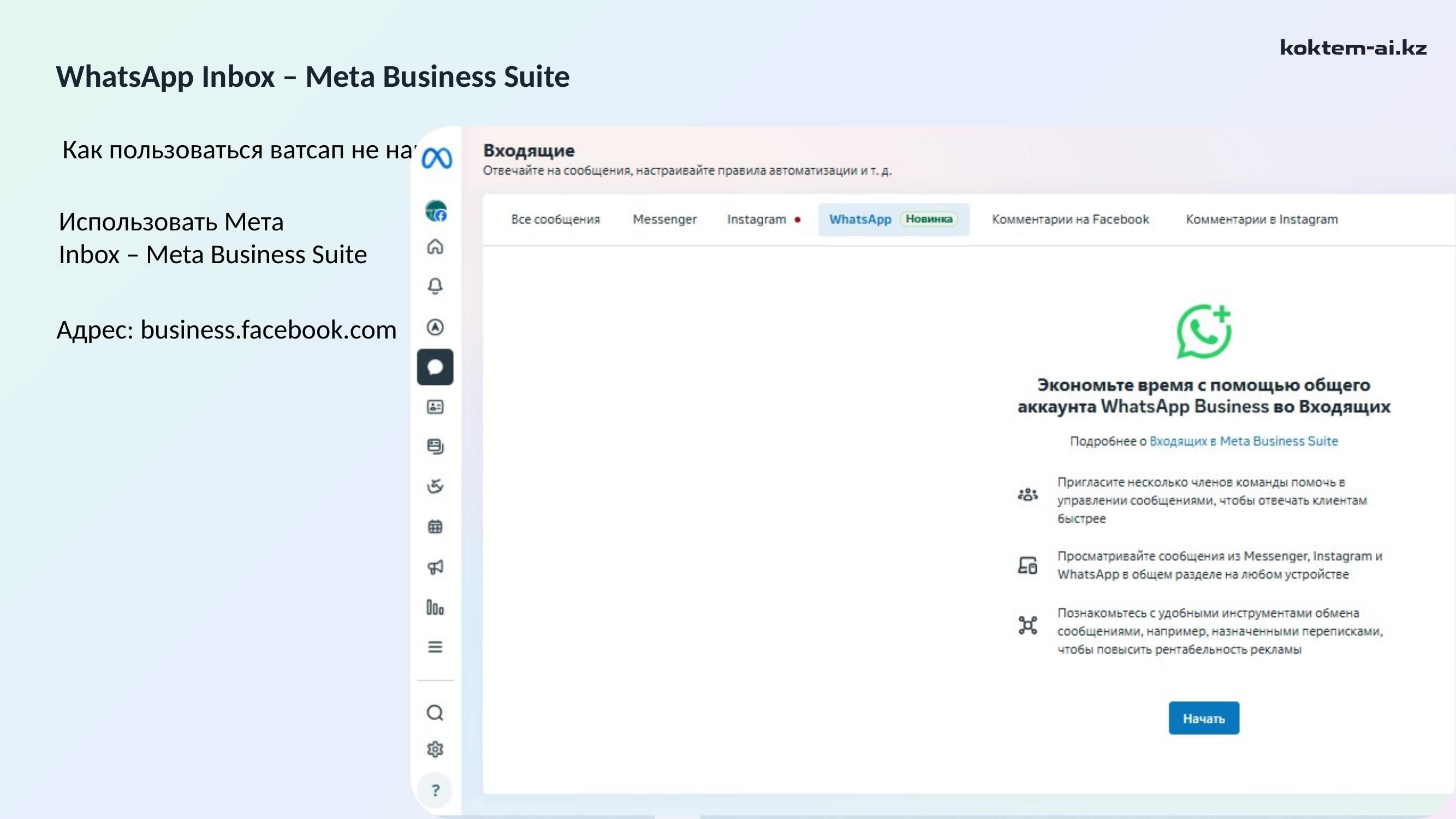Open the posts and content icon
This screenshot has width=1456, height=819.
tap(435, 447)
